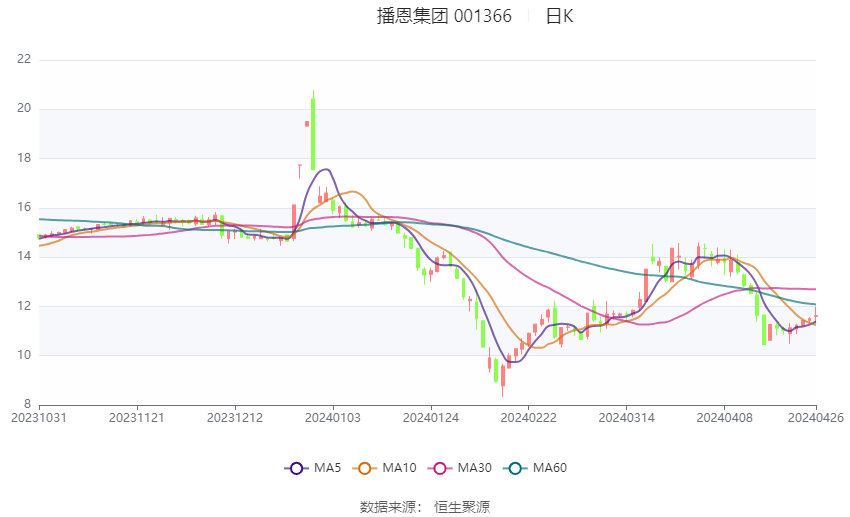Select the 20240222 date axis label
This screenshot has width=850, height=517.
[529, 418]
